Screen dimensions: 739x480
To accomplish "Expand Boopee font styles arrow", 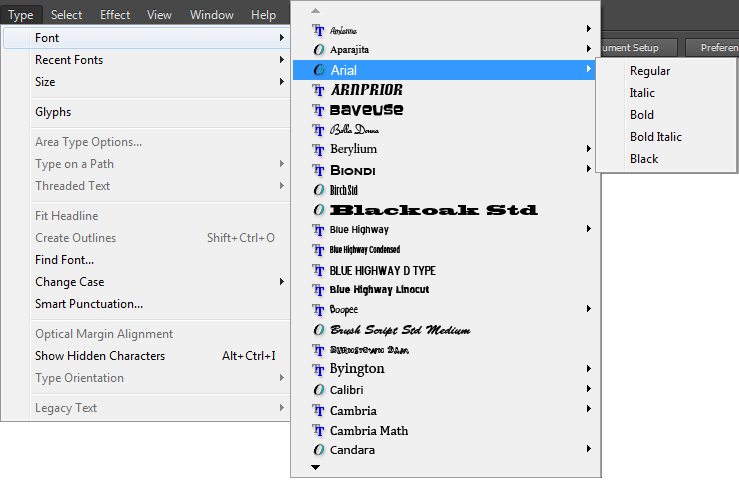I will pos(589,308).
